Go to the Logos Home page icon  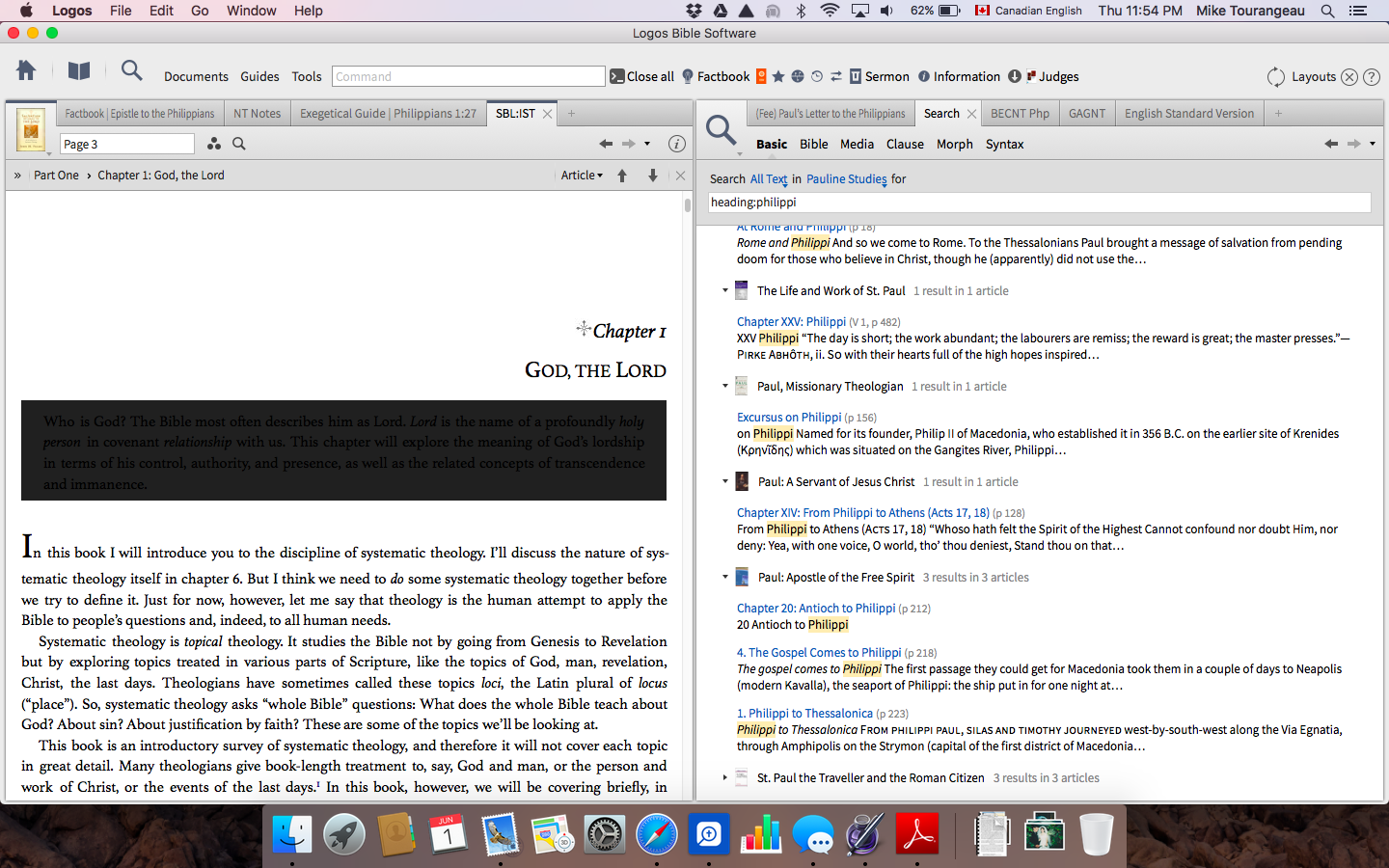[x=26, y=70]
